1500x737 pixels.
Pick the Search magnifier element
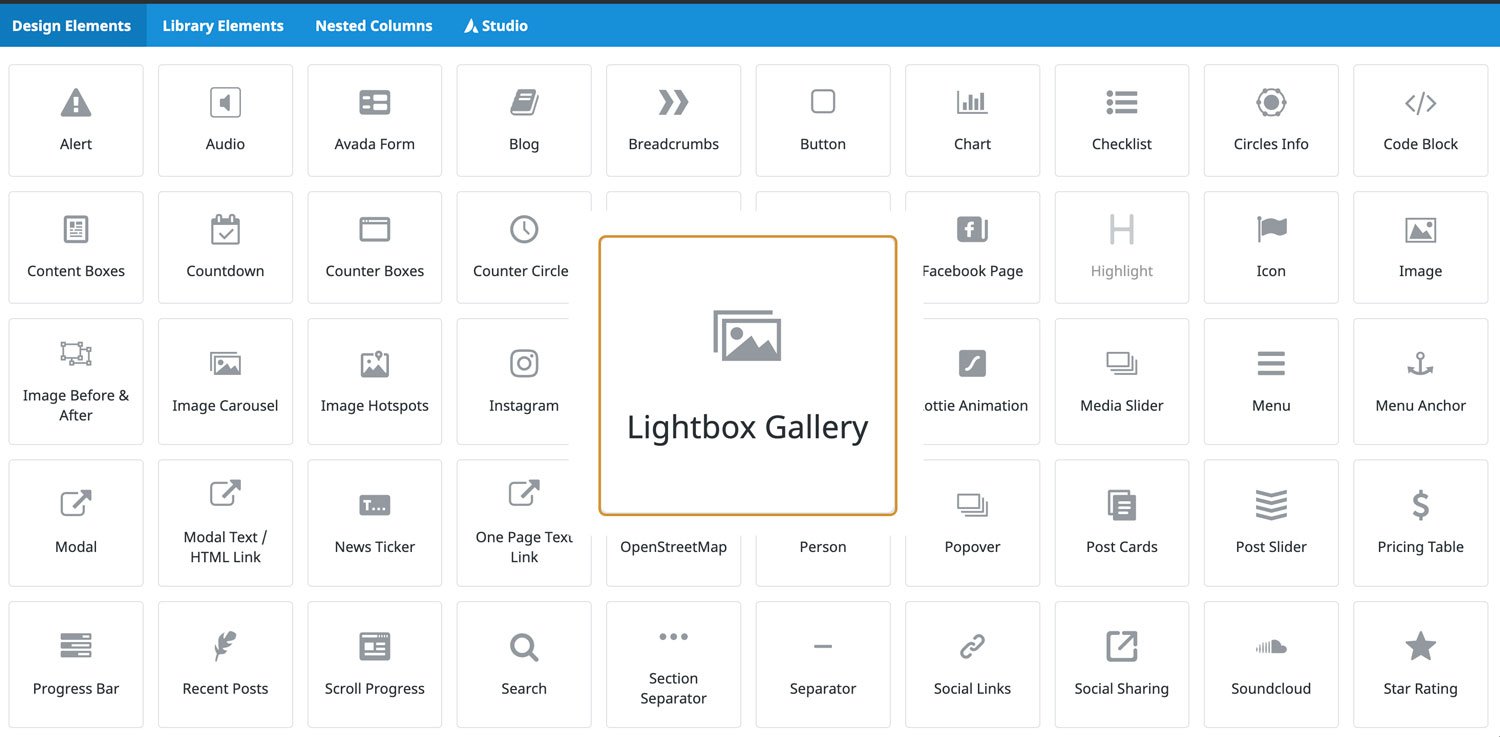click(x=524, y=664)
